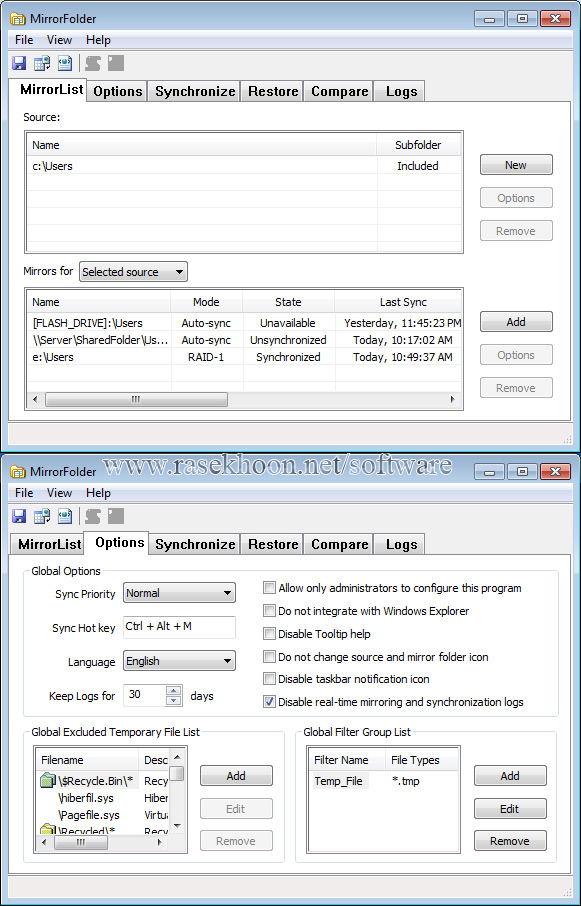Select e:\Users mirror row
The image size is (581, 906).
244,357
